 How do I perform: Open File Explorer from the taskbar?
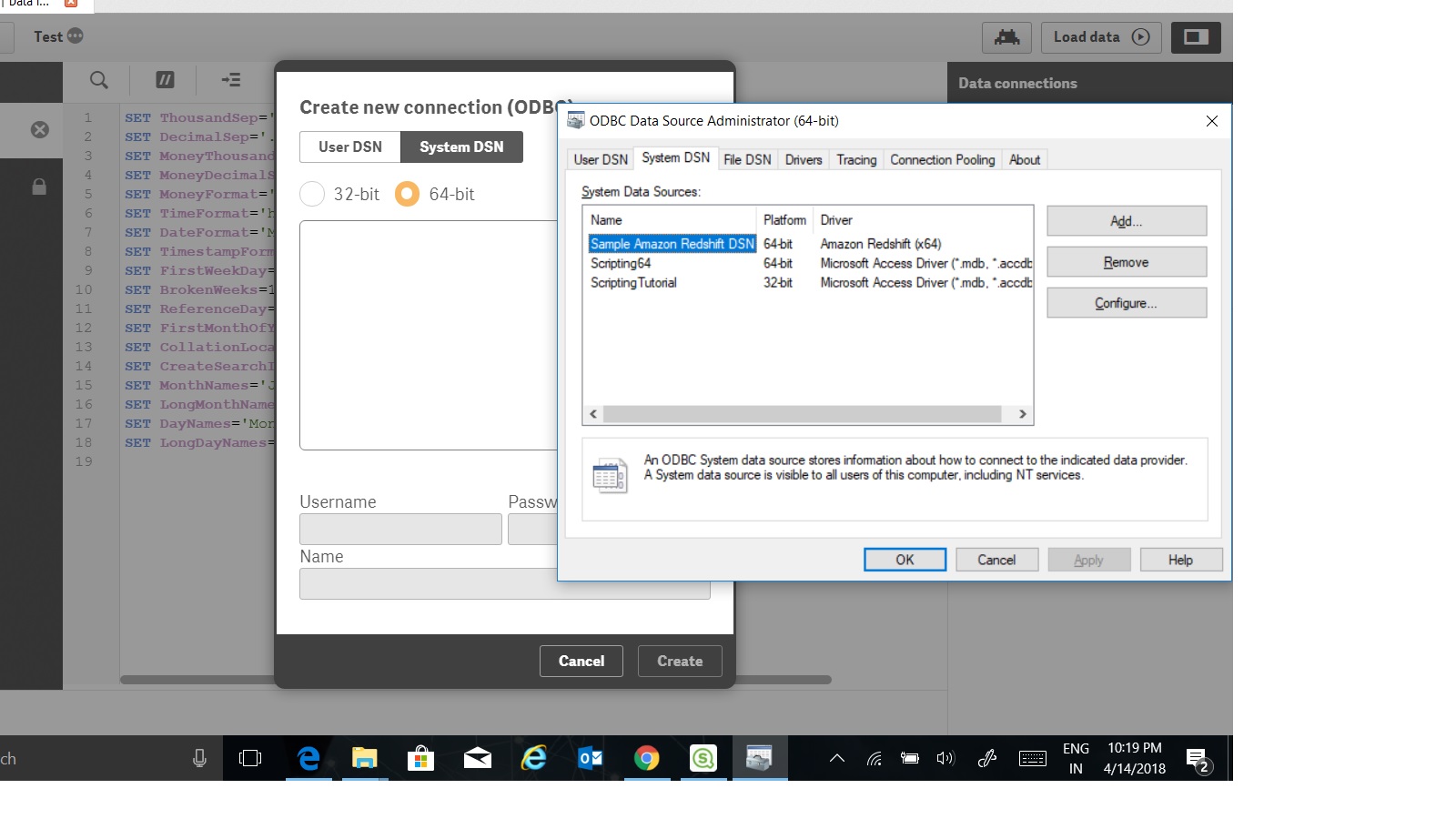point(365,758)
